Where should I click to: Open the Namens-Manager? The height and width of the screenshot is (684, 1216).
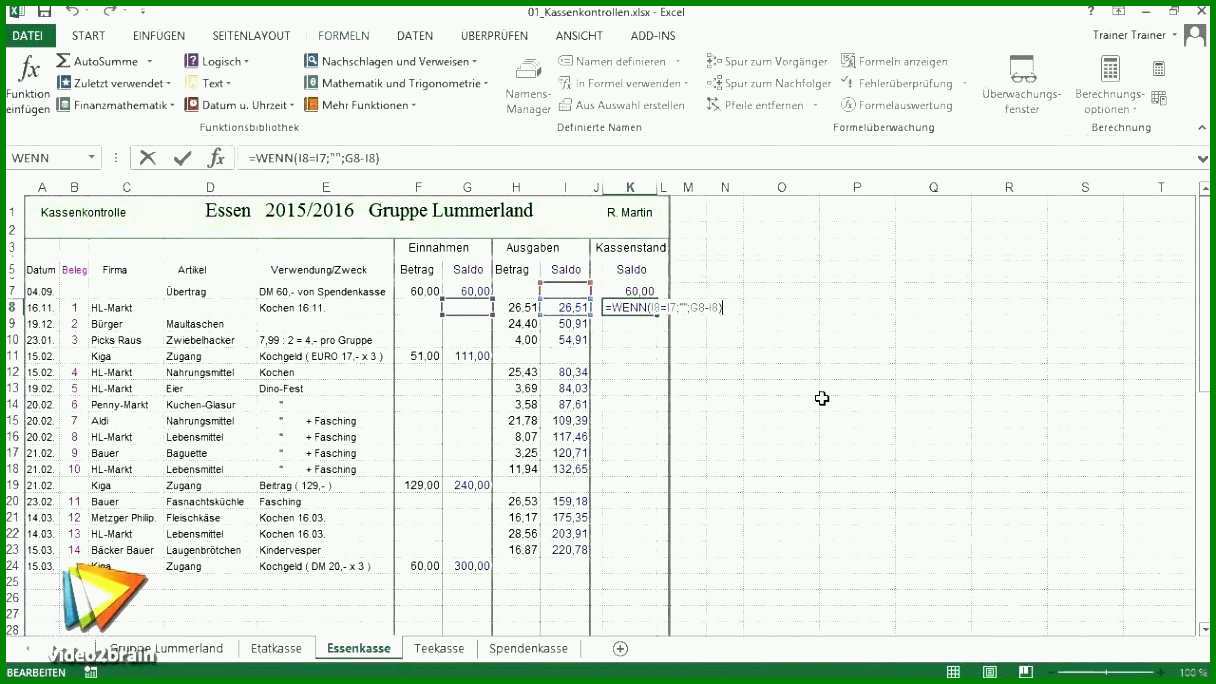pos(528,85)
